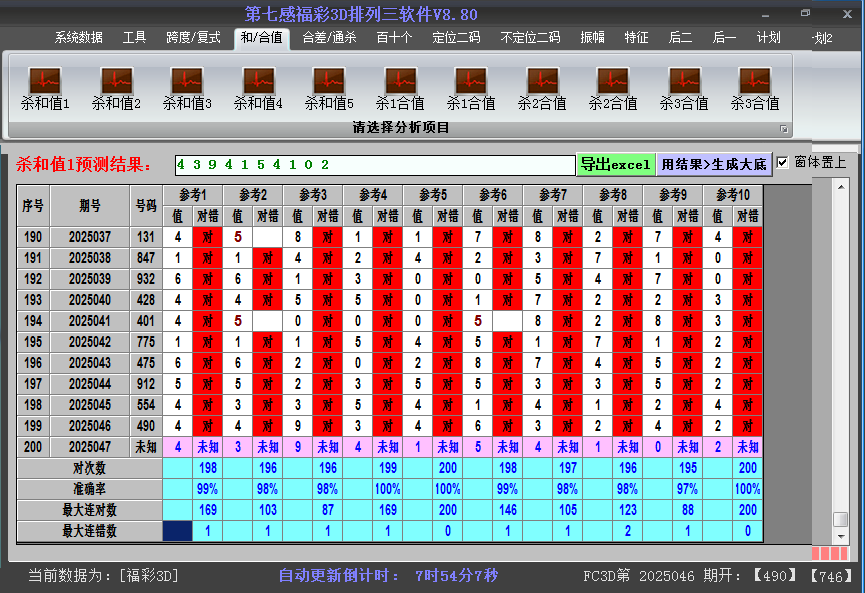Select the 后二 tab
865x593 pixels.
[x=680, y=38]
